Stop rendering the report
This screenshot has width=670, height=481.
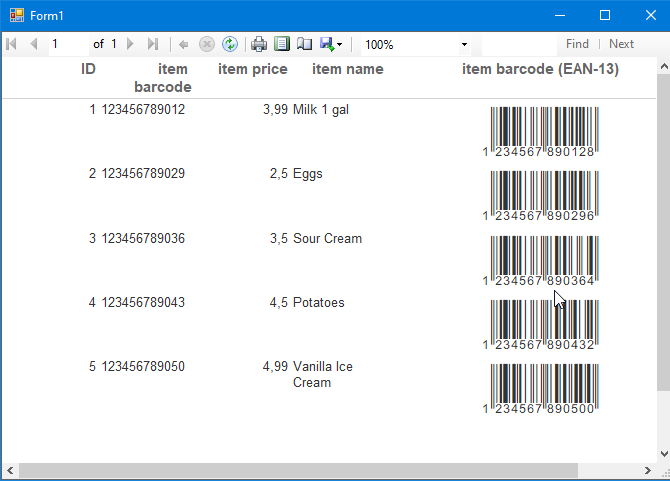pos(207,44)
